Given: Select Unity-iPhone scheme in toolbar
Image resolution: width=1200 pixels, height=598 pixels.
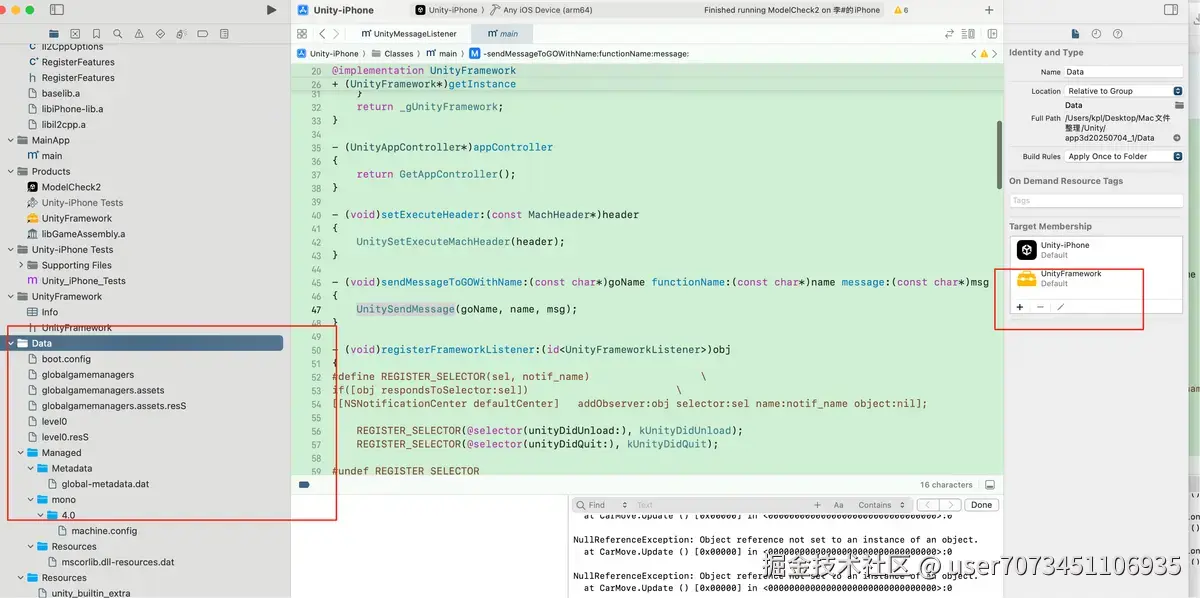Looking at the screenshot, I should click(x=446, y=10).
